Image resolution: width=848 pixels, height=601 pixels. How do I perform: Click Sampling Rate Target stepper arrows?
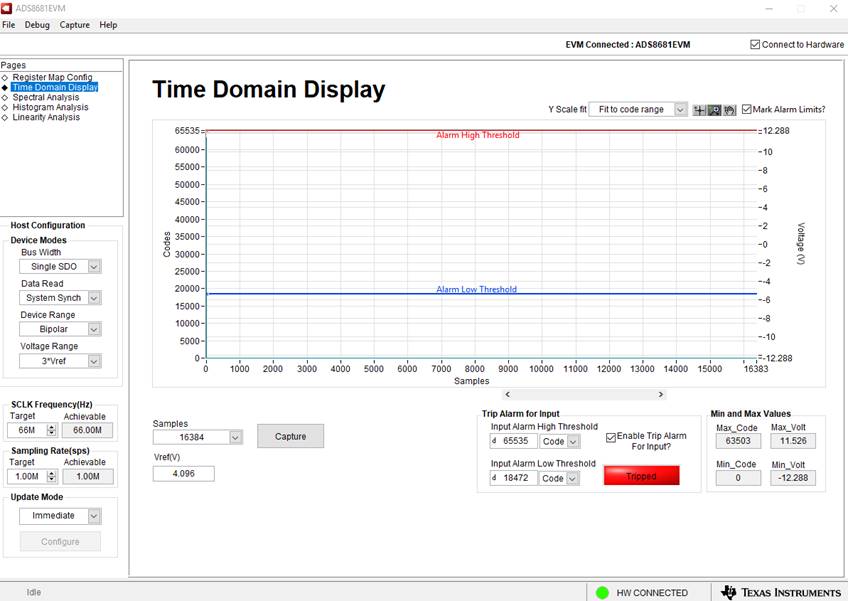[51, 477]
